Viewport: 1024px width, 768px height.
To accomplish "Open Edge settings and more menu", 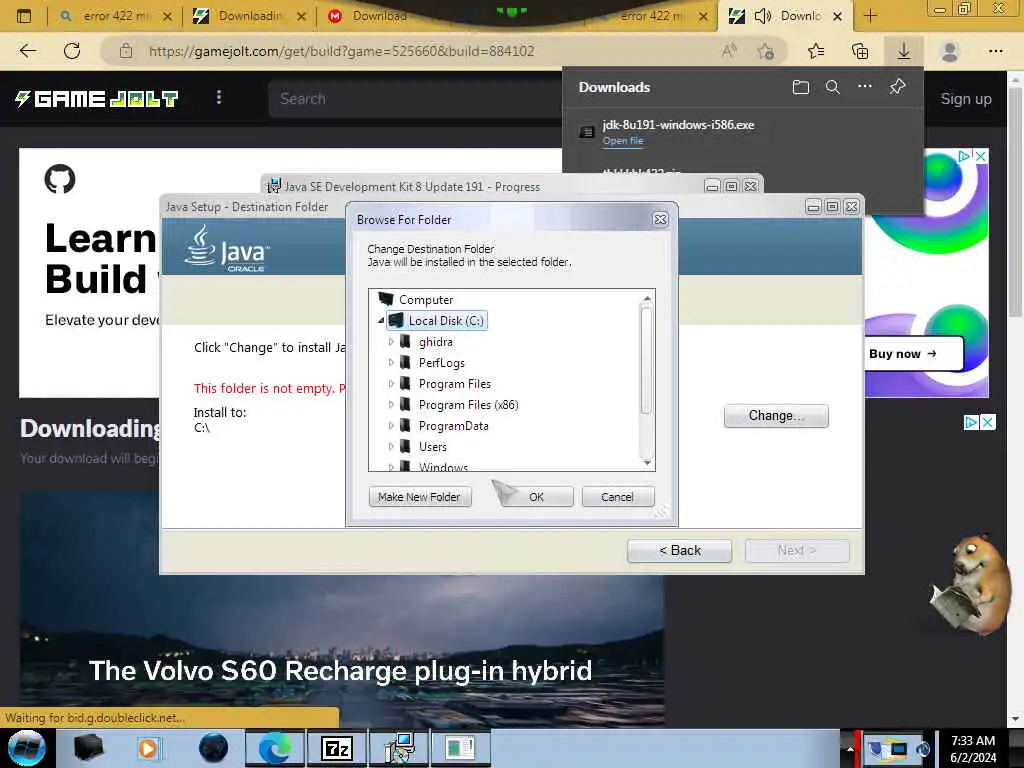I will (995, 51).
